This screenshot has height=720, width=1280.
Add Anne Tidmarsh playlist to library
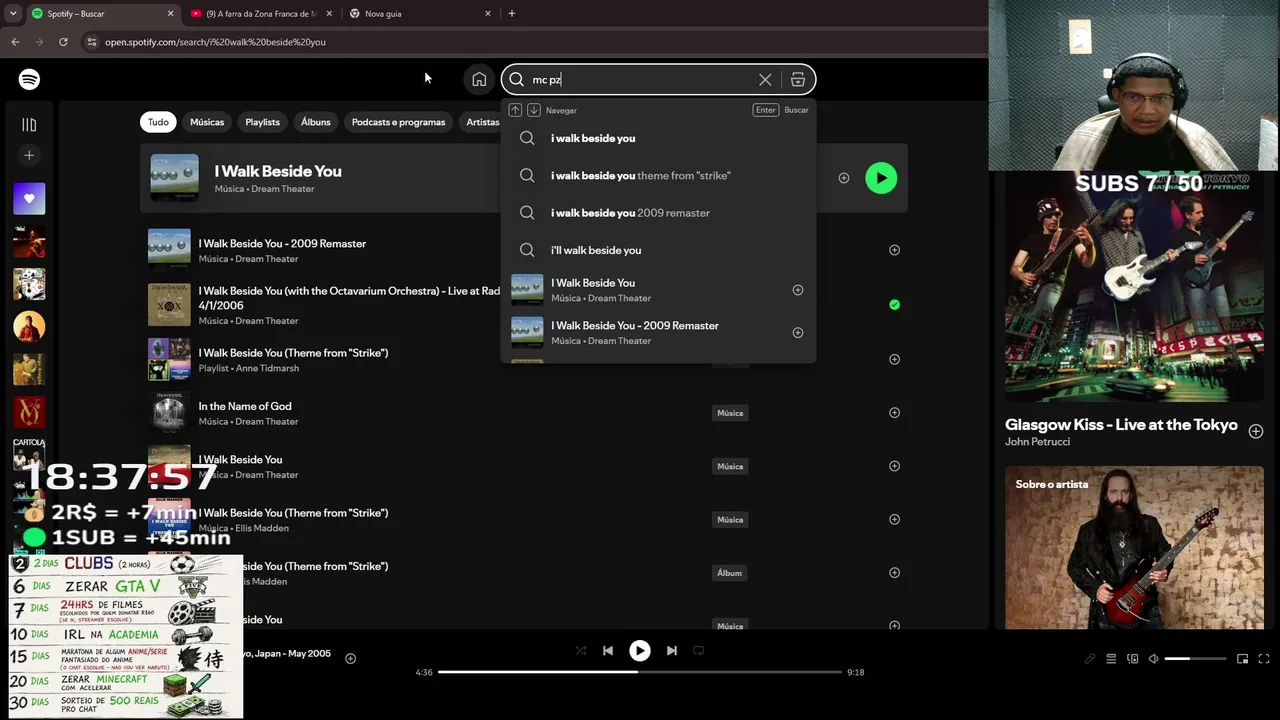click(x=894, y=359)
